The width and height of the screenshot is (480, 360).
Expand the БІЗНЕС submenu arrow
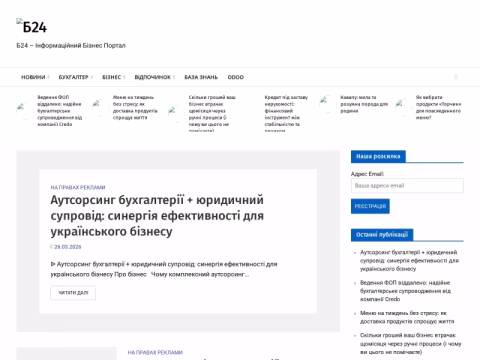click(124, 77)
